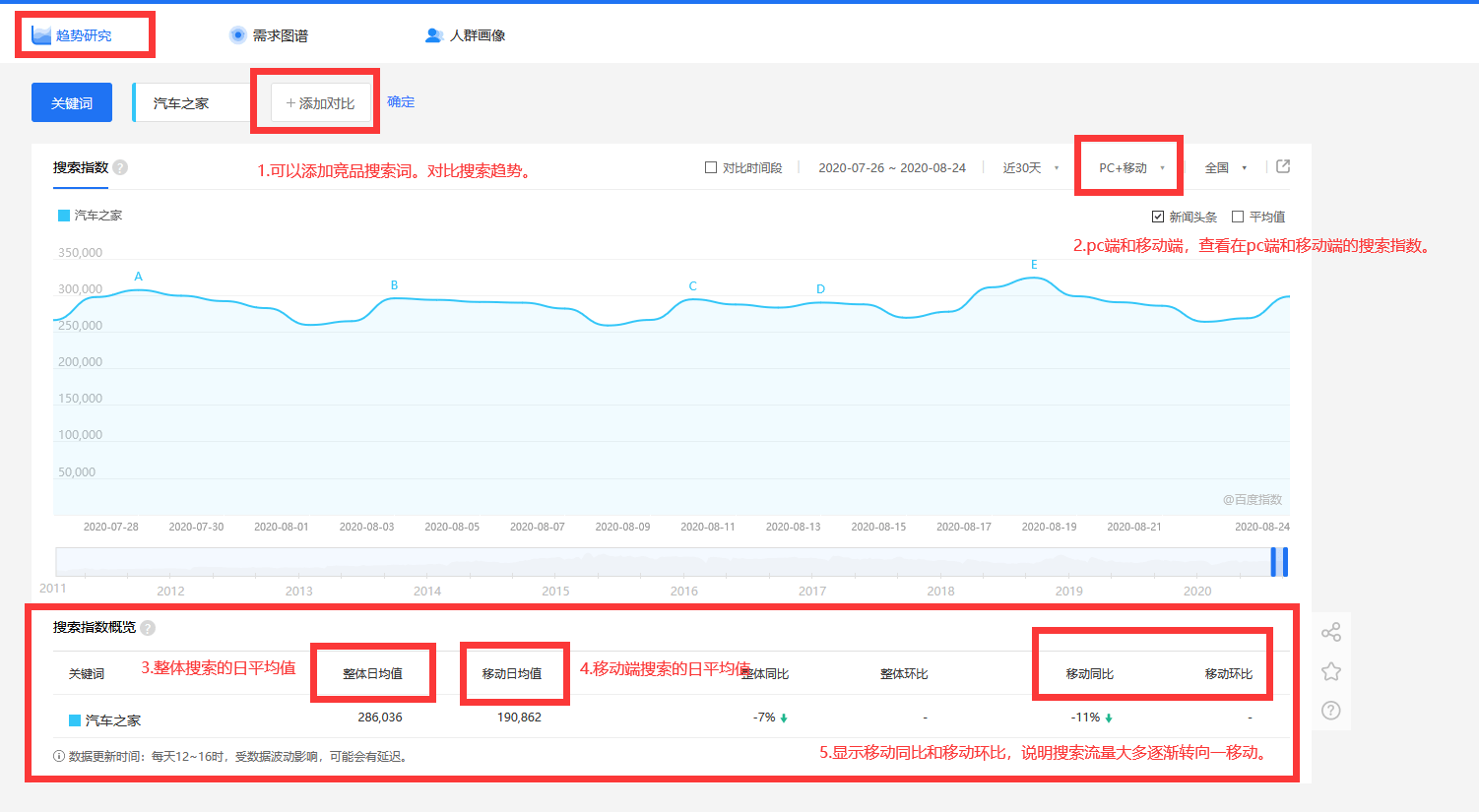Open the PC+移动 device dropdown
This screenshot has height=812, width=1479.
1131,167
